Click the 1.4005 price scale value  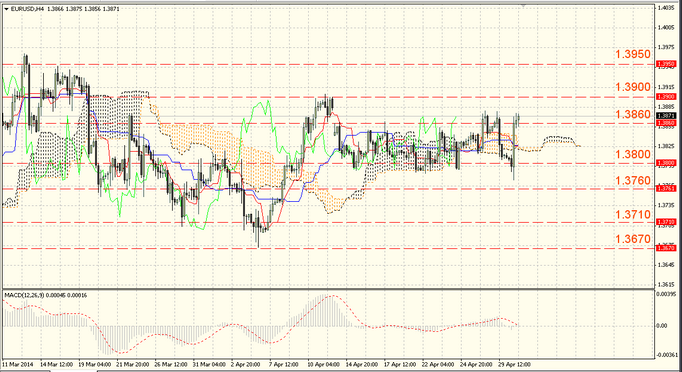pos(666,27)
